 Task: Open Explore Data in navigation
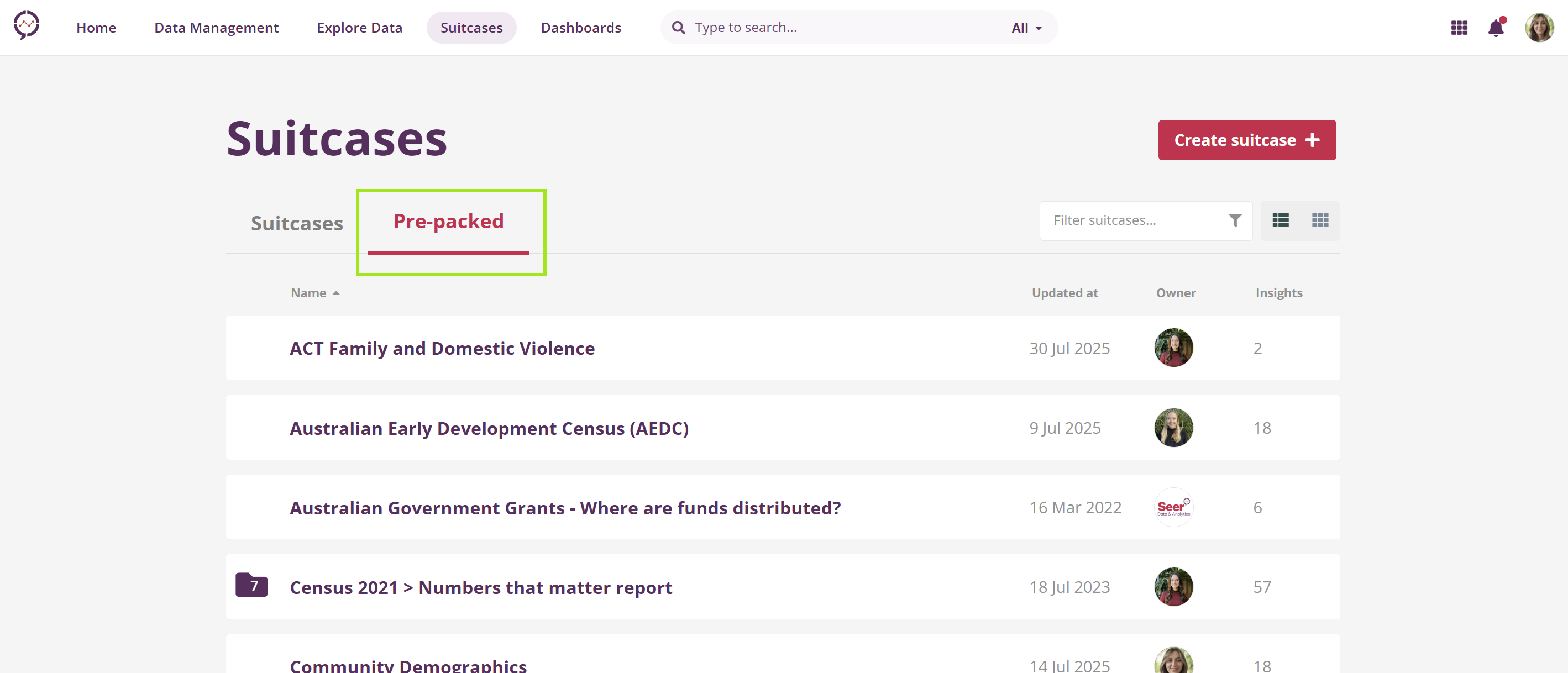359,28
